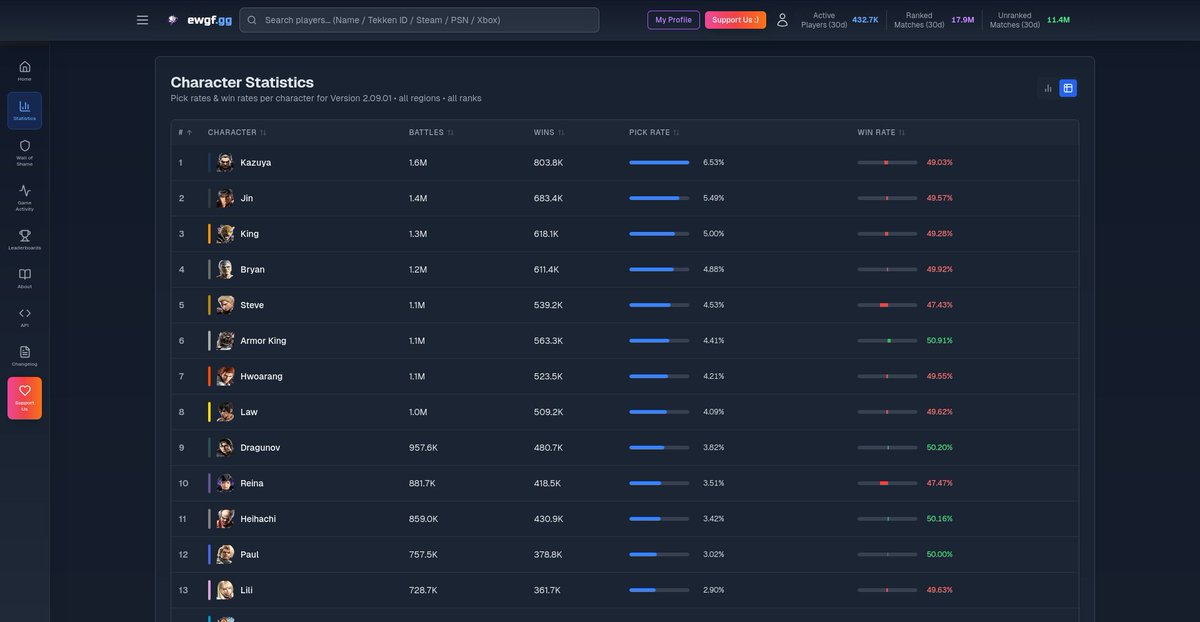Screen dimensions: 1200x622
Task: Click Reina's 881.7K battles value
Action: [422, 483]
